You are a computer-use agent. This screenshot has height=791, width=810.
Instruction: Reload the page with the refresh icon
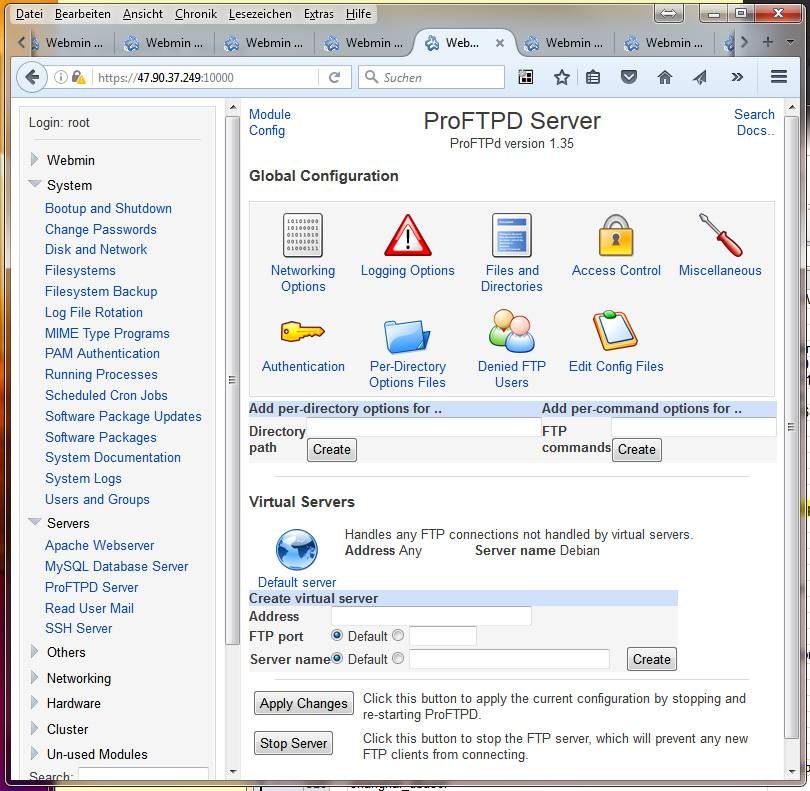pos(335,77)
